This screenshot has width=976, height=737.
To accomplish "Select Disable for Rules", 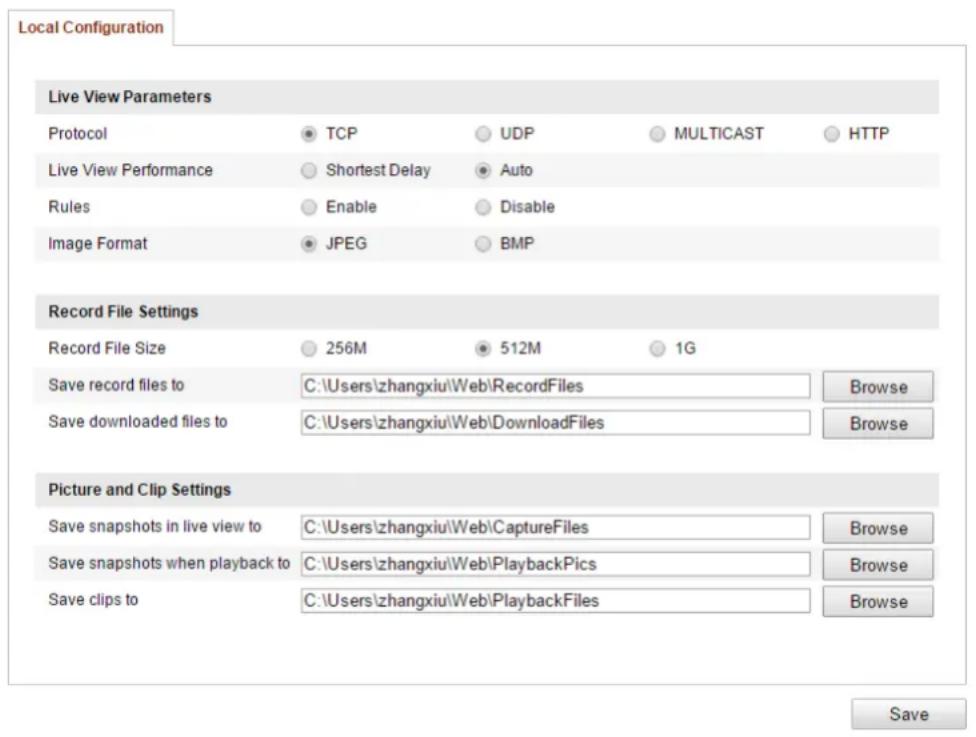I will [x=483, y=207].
